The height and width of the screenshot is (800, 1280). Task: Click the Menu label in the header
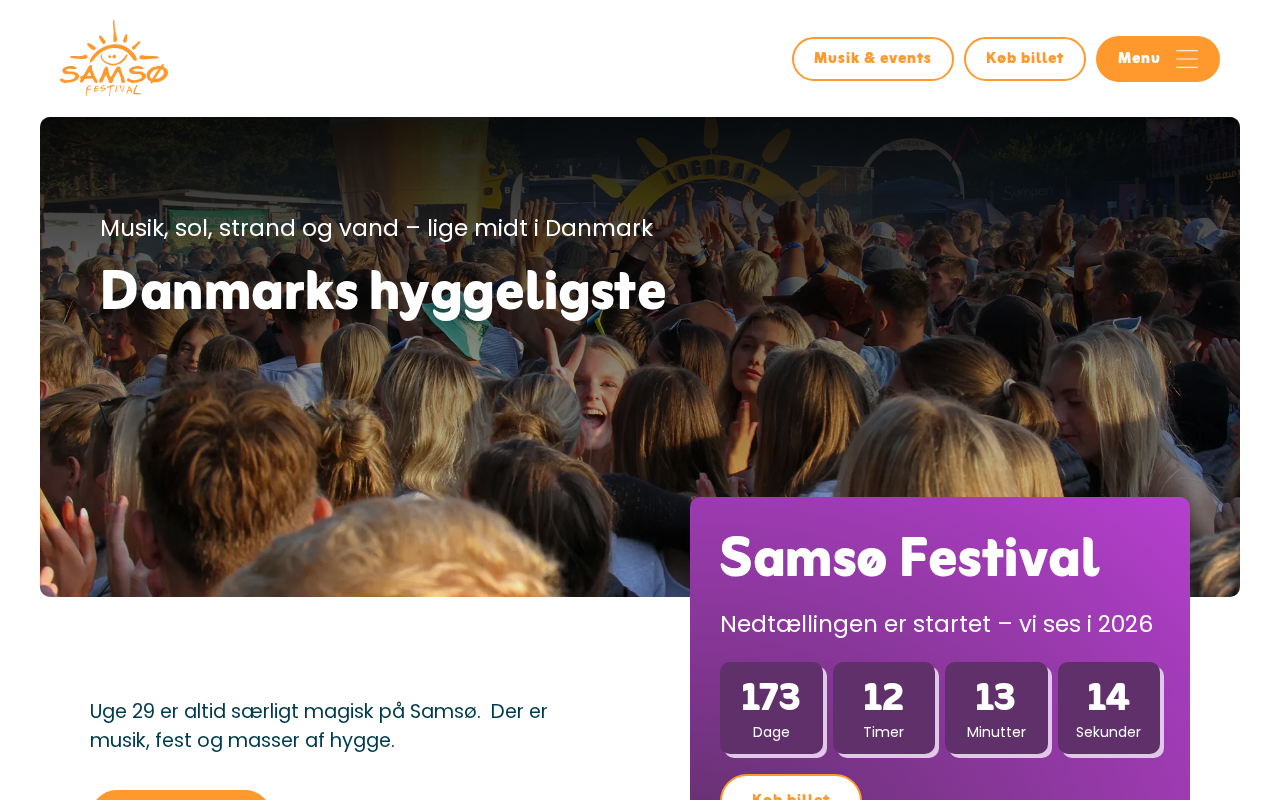[1139, 59]
